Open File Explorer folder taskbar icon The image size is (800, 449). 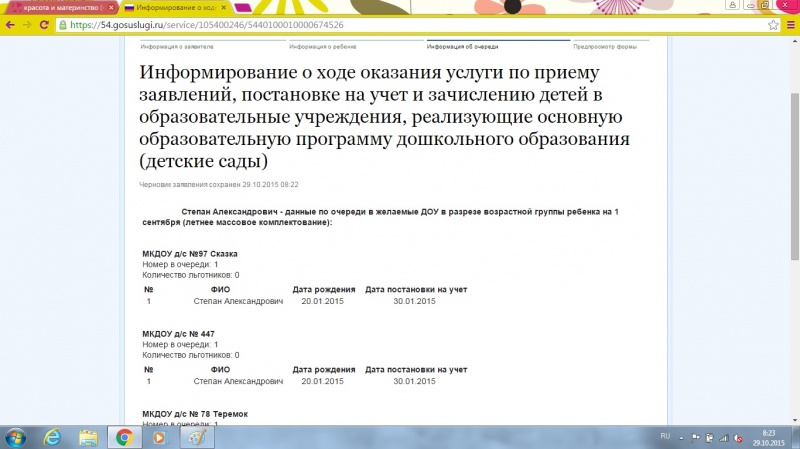[88, 438]
